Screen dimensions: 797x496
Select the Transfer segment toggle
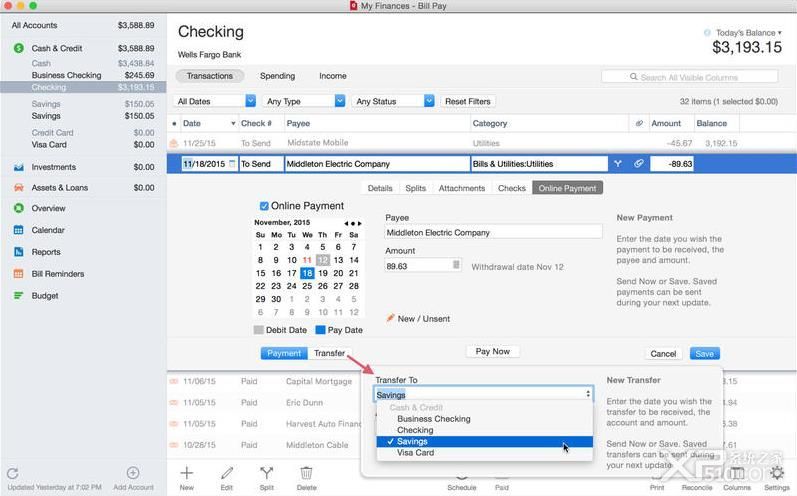[329, 353]
